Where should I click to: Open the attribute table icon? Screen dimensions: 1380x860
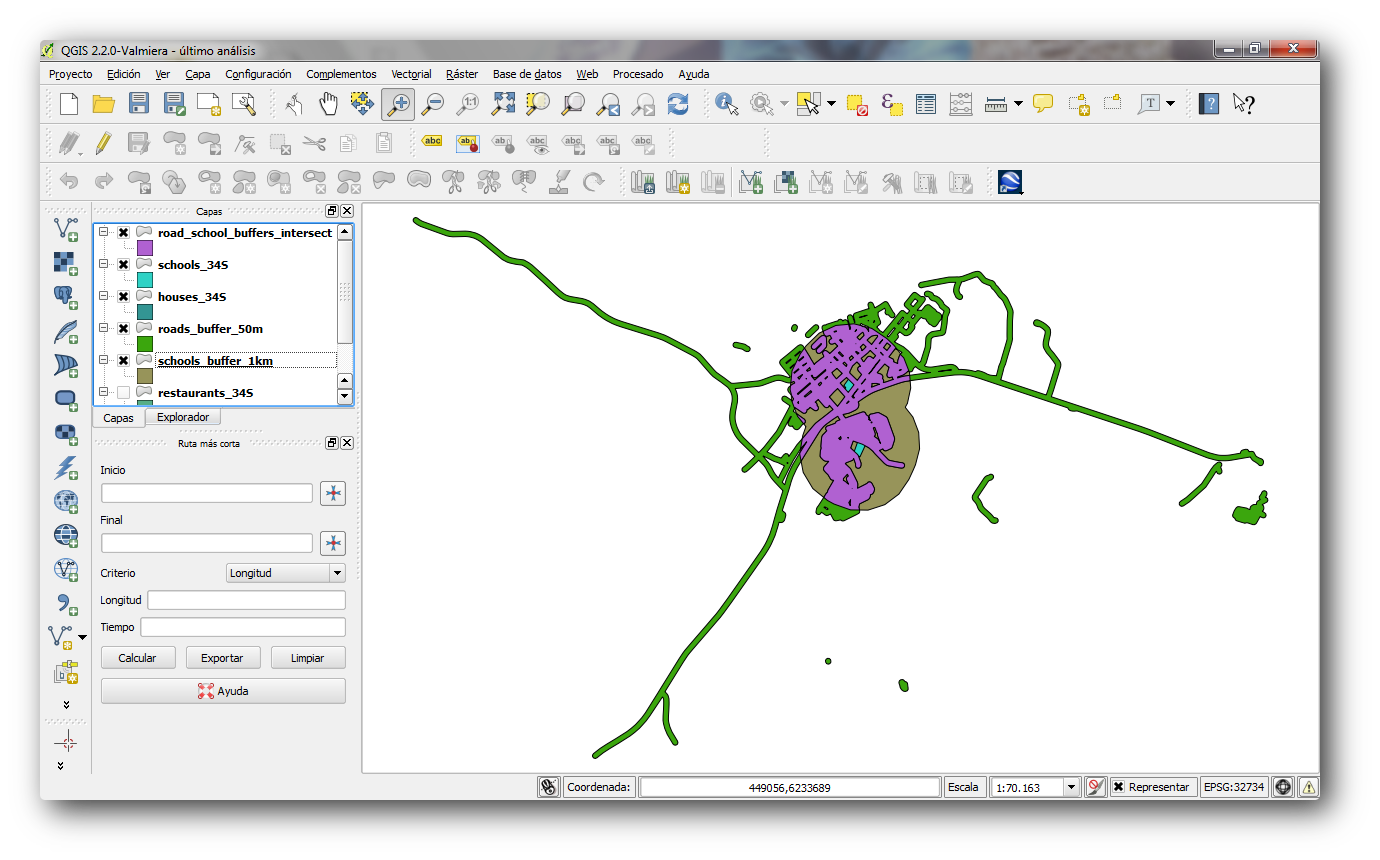pos(926,103)
